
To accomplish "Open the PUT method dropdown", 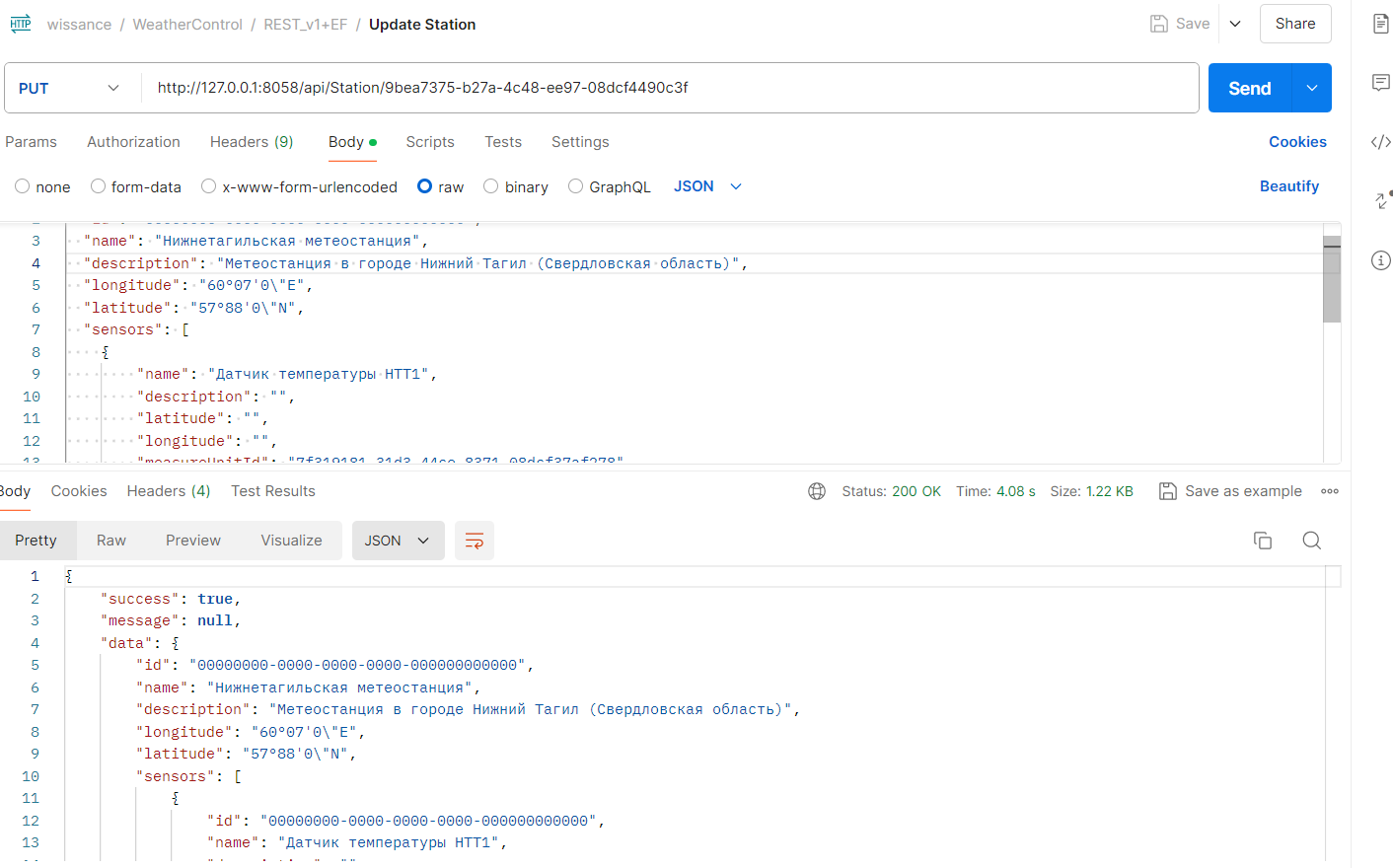I will point(69,88).
